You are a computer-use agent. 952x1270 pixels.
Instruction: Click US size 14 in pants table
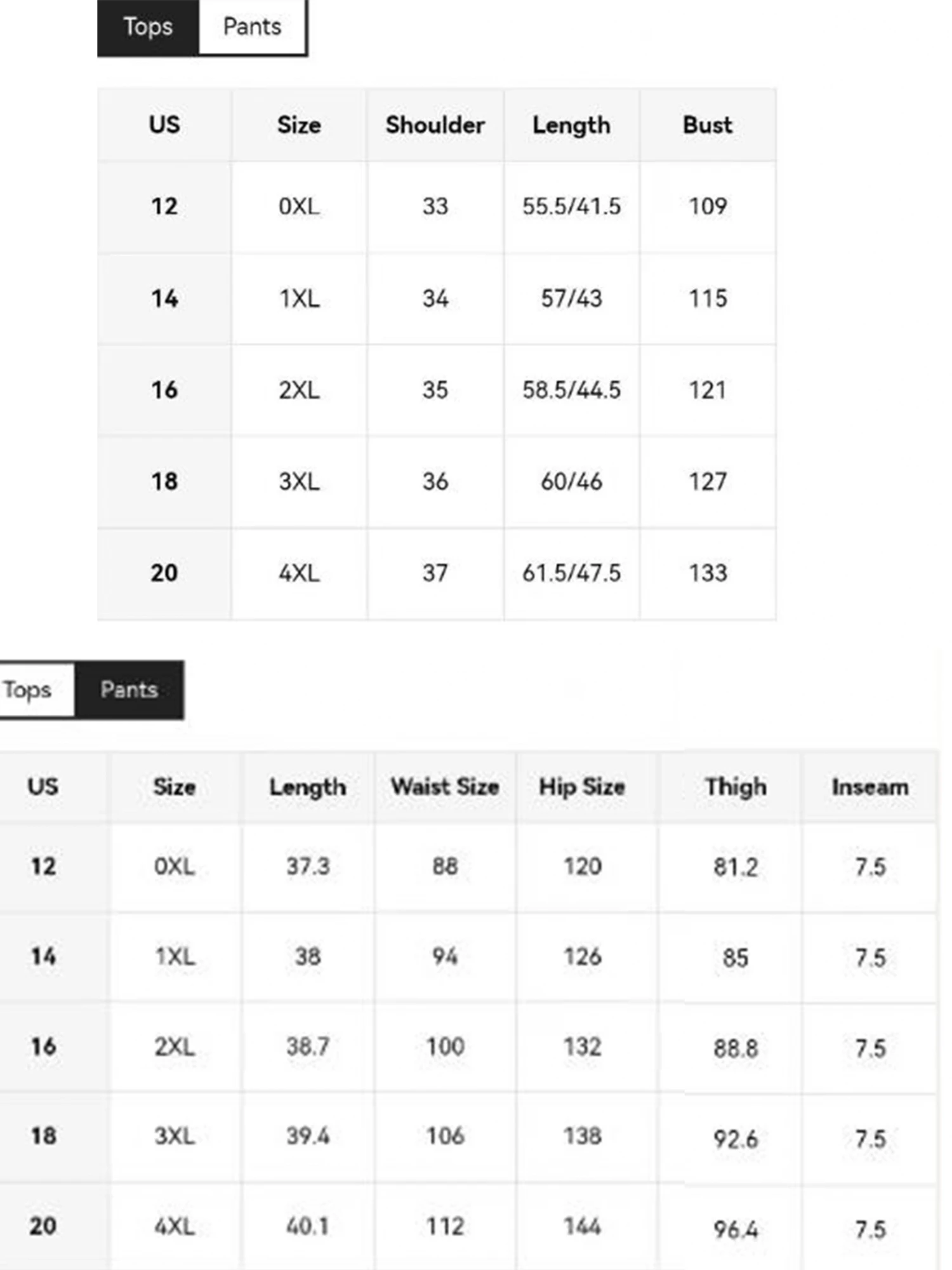click(43, 956)
